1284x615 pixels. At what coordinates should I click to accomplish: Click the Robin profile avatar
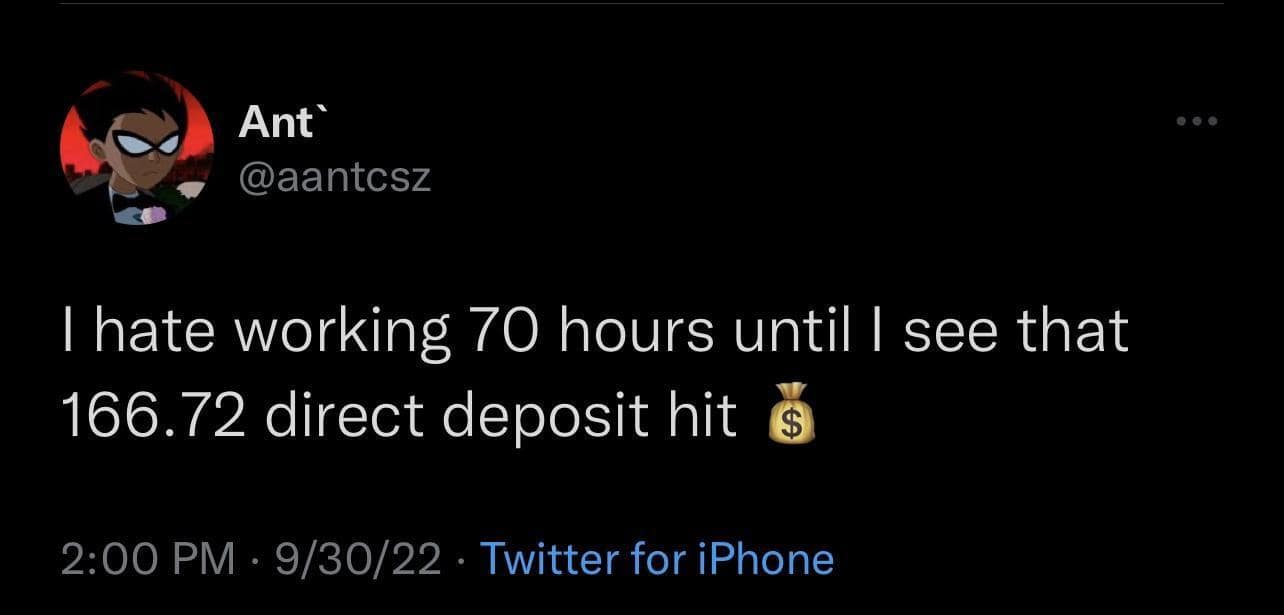click(x=137, y=148)
